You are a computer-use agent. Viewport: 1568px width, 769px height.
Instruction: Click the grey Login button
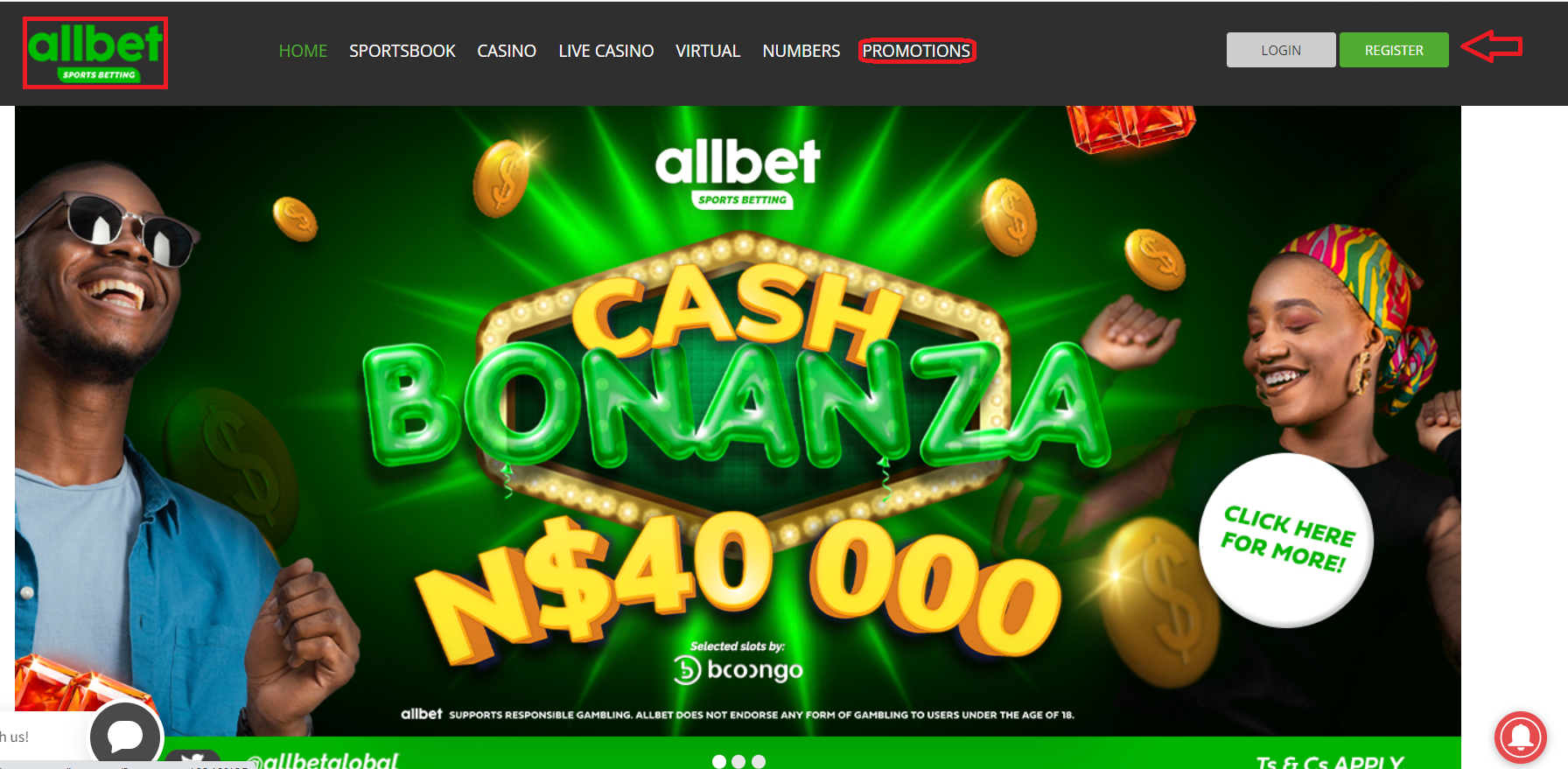[x=1281, y=50]
